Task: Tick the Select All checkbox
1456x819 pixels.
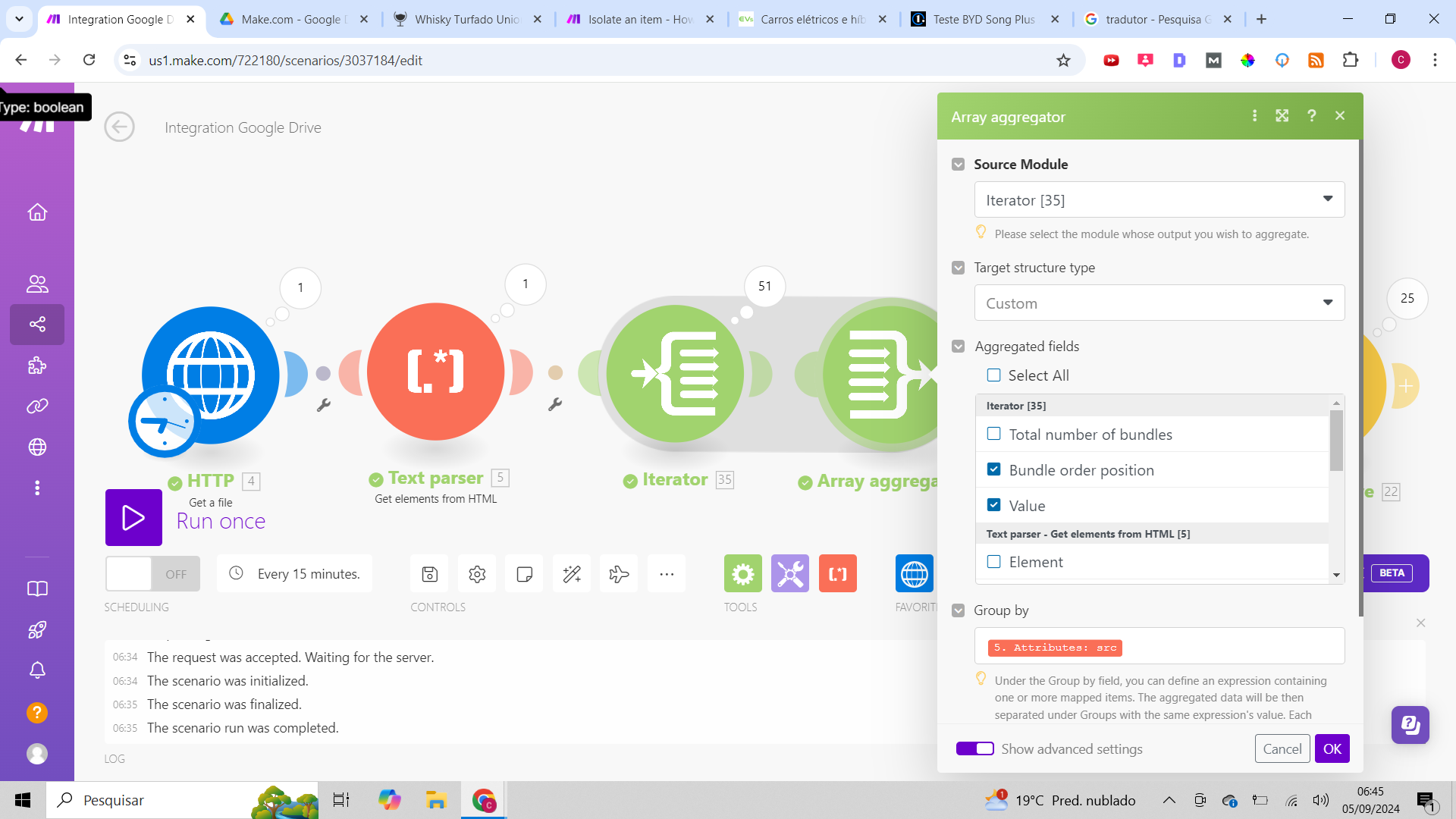Action: click(993, 375)
